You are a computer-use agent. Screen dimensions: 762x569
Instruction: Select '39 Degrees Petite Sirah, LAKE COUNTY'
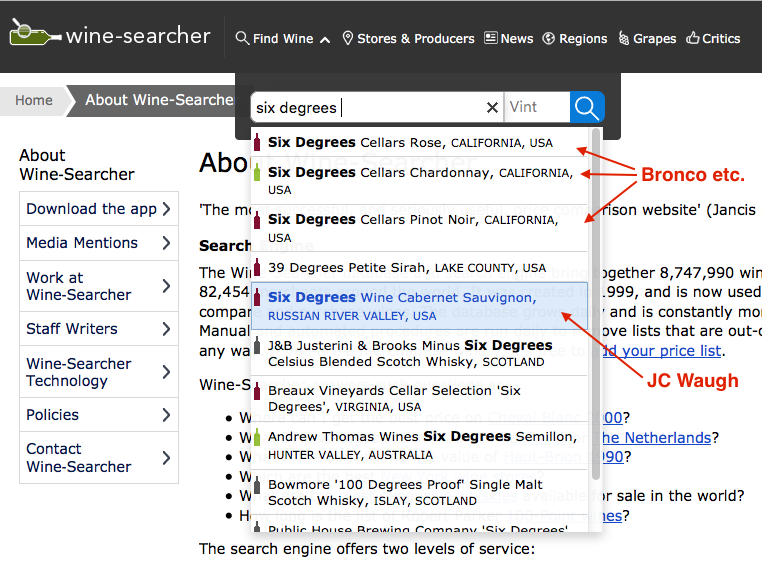point(419,267)
